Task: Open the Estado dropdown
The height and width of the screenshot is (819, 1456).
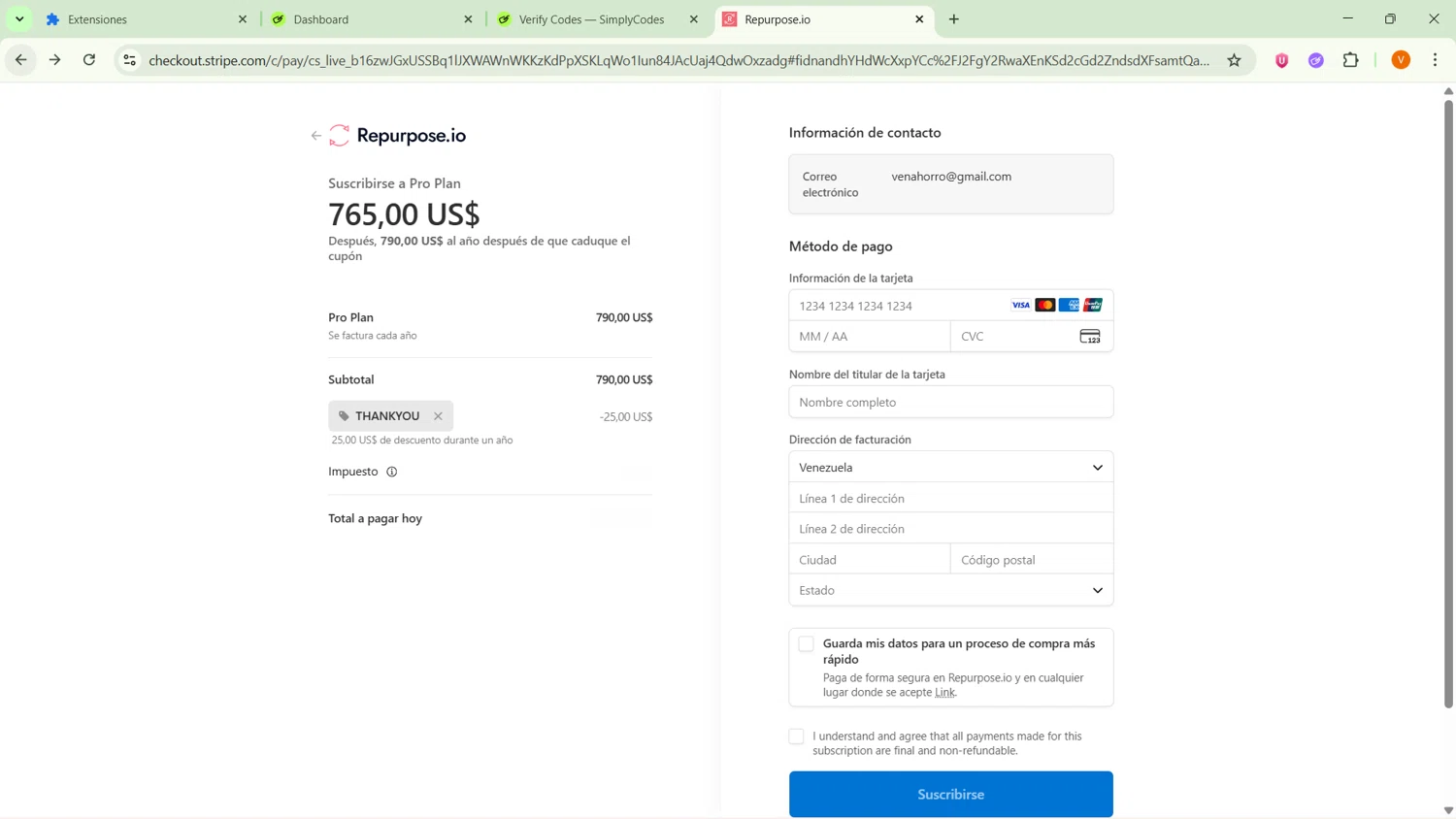Action: [x=950, y=590]
